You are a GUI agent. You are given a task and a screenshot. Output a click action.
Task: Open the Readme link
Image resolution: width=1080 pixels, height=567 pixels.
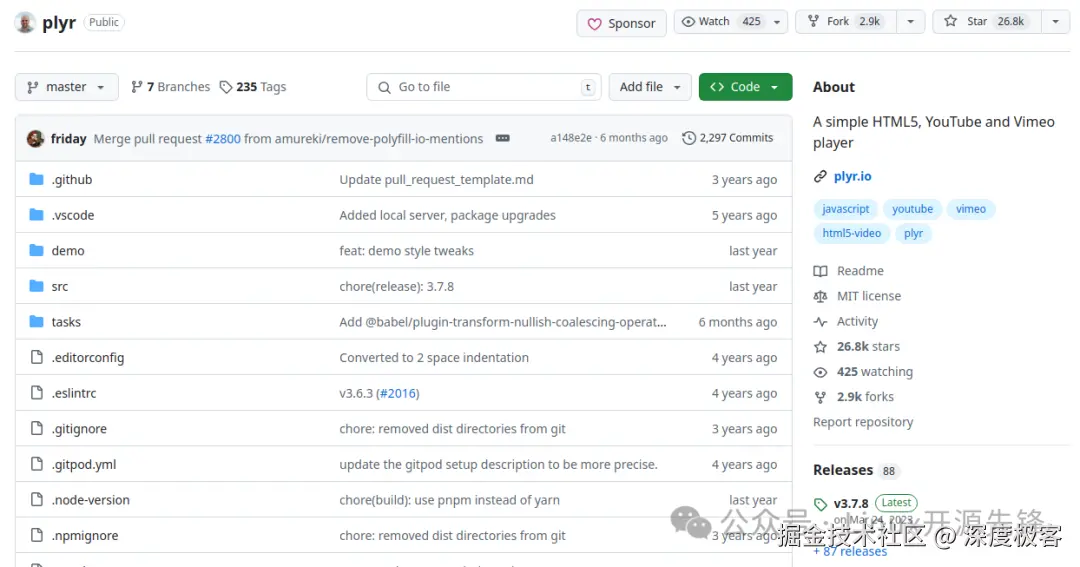coord(849,271)
